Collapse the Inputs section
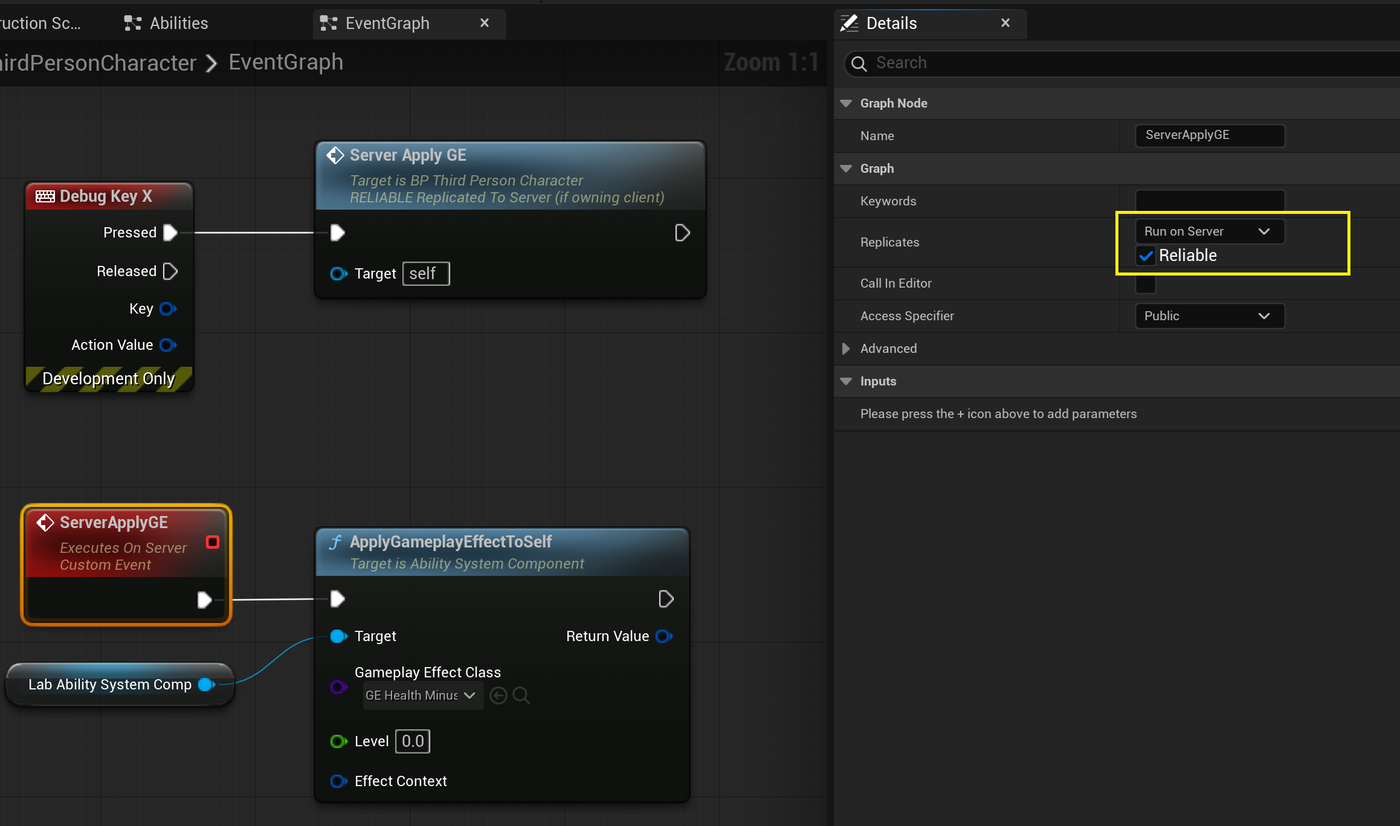The width and height of the screenshot is (1400, 826). [x=846, y=381]
